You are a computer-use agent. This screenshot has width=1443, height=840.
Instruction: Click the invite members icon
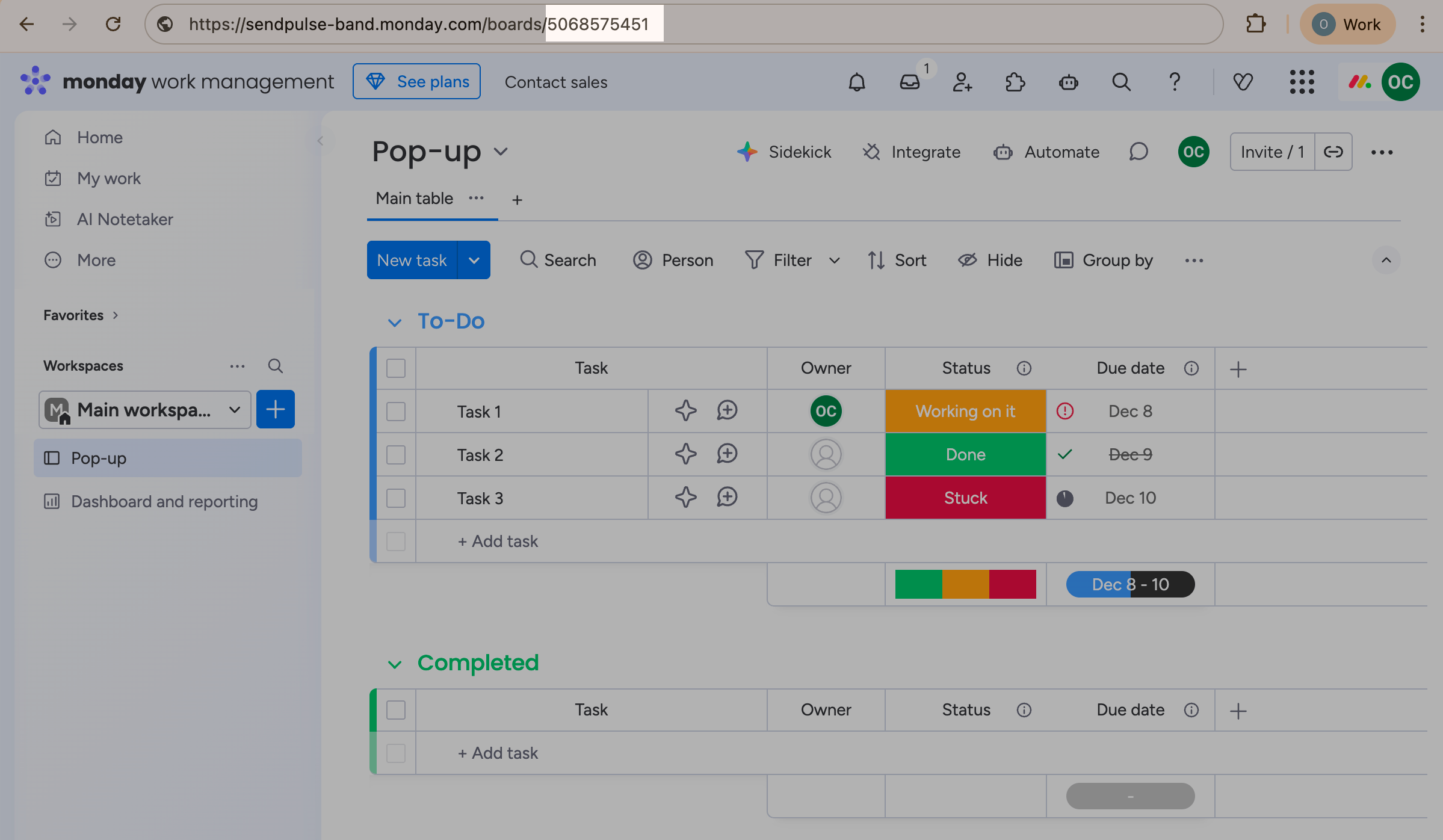pyautogui.click(x=962, y=82)
